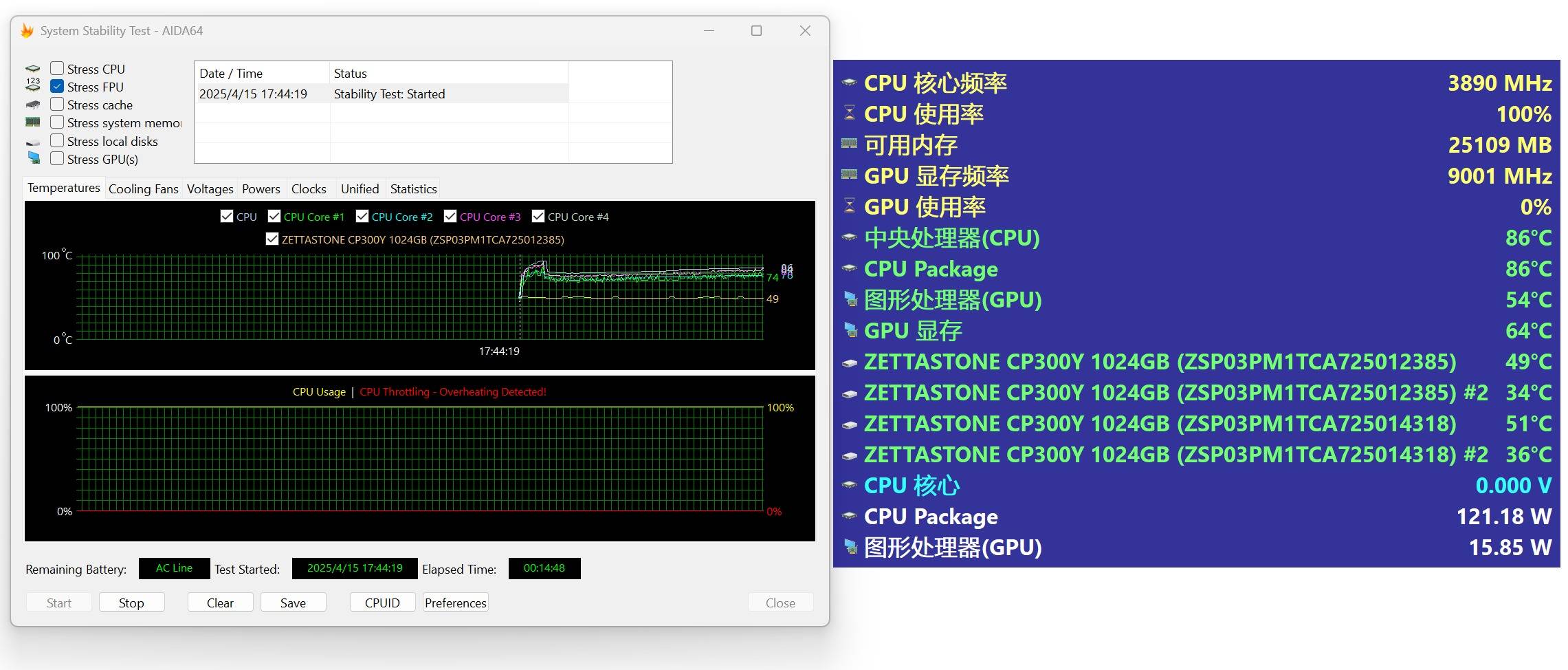Image resolution: width=1568 pixels, height=670 pixels.
Task: Click the CPU chip icon beside Stress CPU
Action: coord(33,69)
